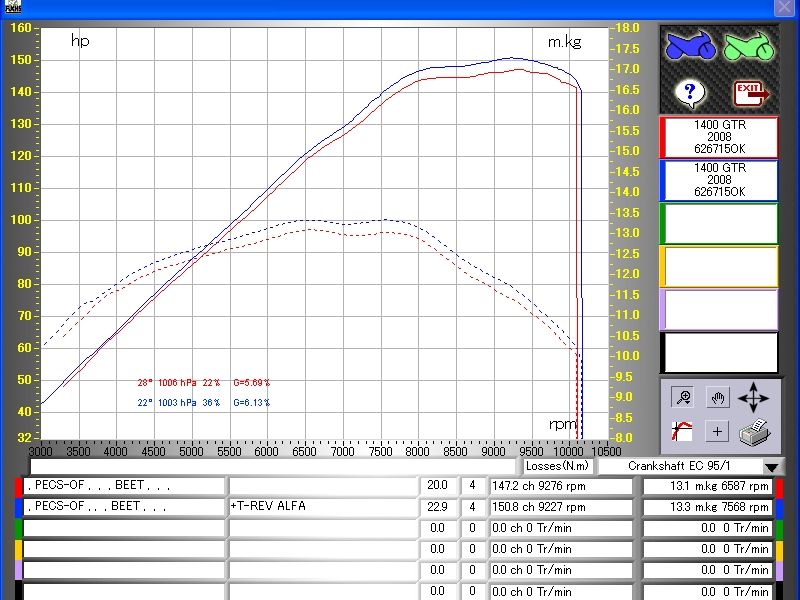Click the curve graph icon
Viewport: 800px width, 600px height.
(682, 432)
